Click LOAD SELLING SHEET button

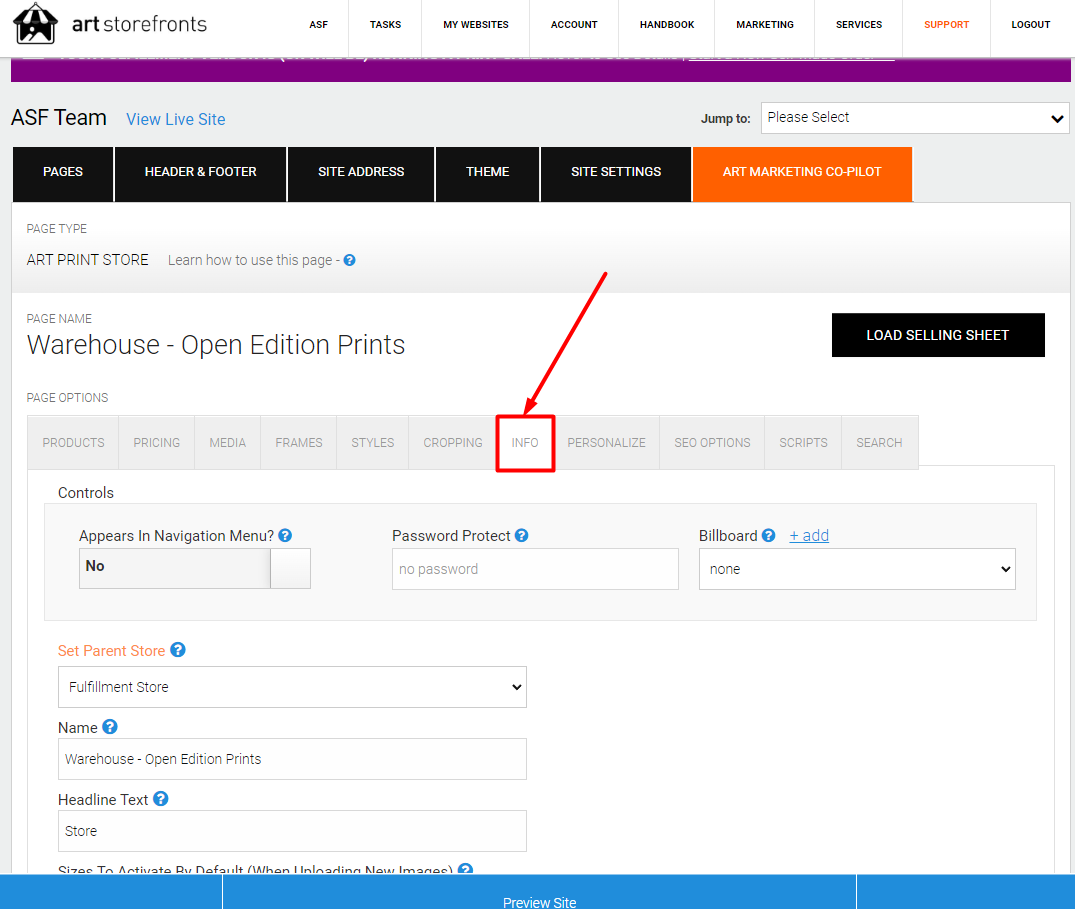tap(938, 335)
